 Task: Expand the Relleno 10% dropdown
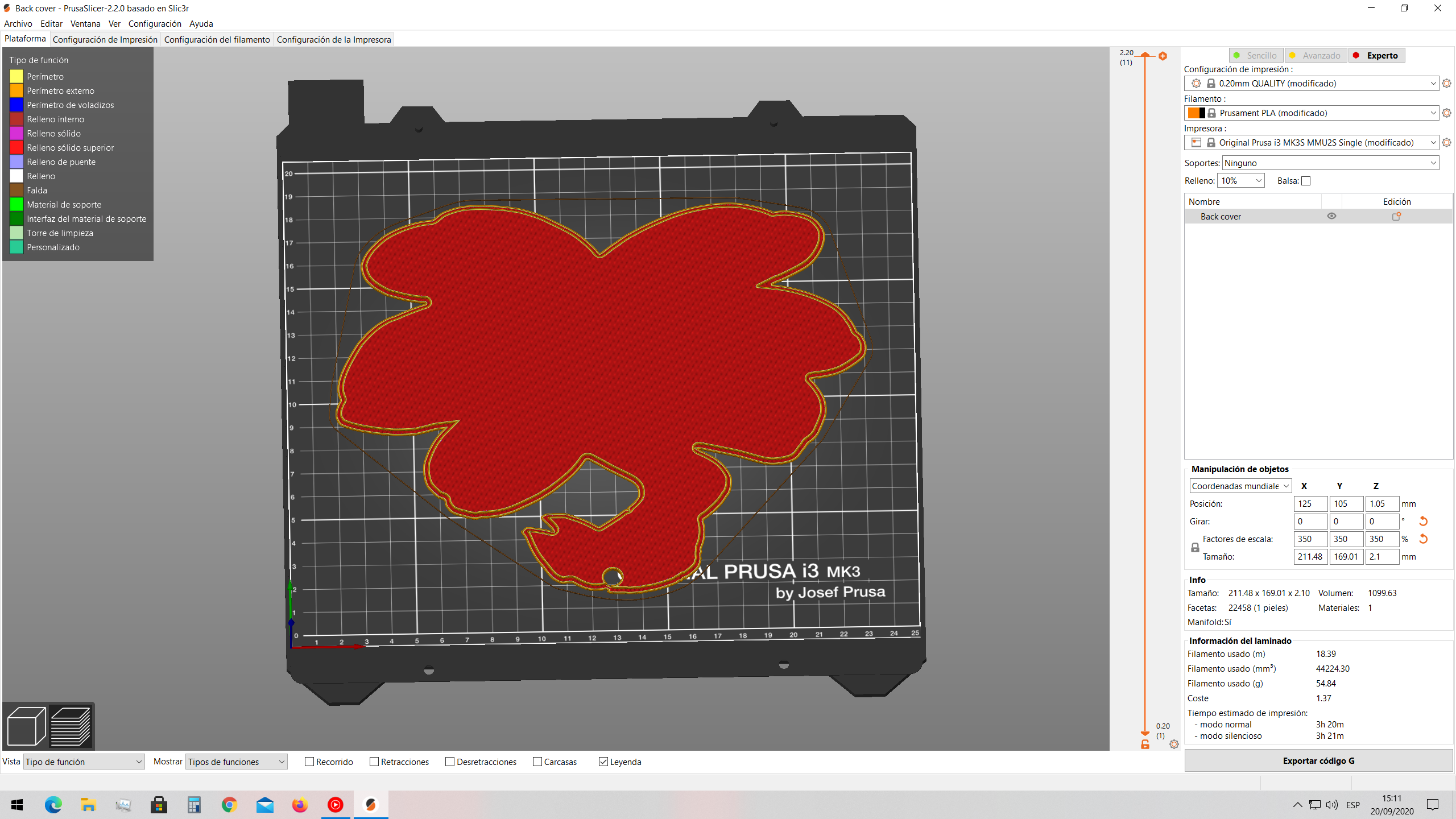click(x=1240, y=181)
